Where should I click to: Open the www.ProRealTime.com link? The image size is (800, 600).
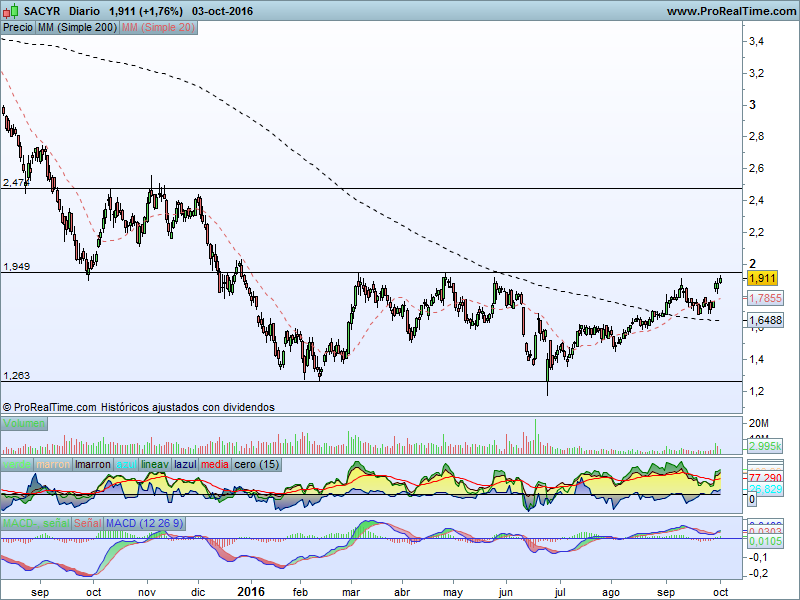tap(730, 11)
